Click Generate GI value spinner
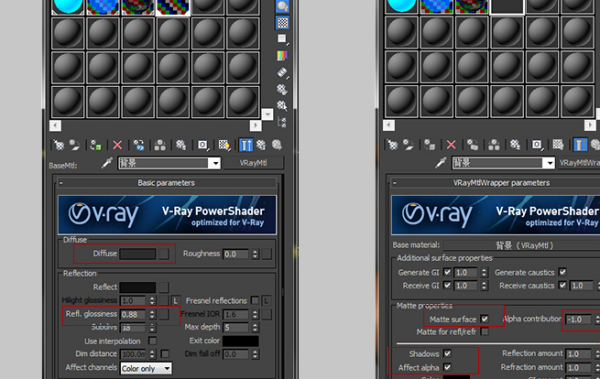Viewport: 600px width, 379px height. point(484,273)
